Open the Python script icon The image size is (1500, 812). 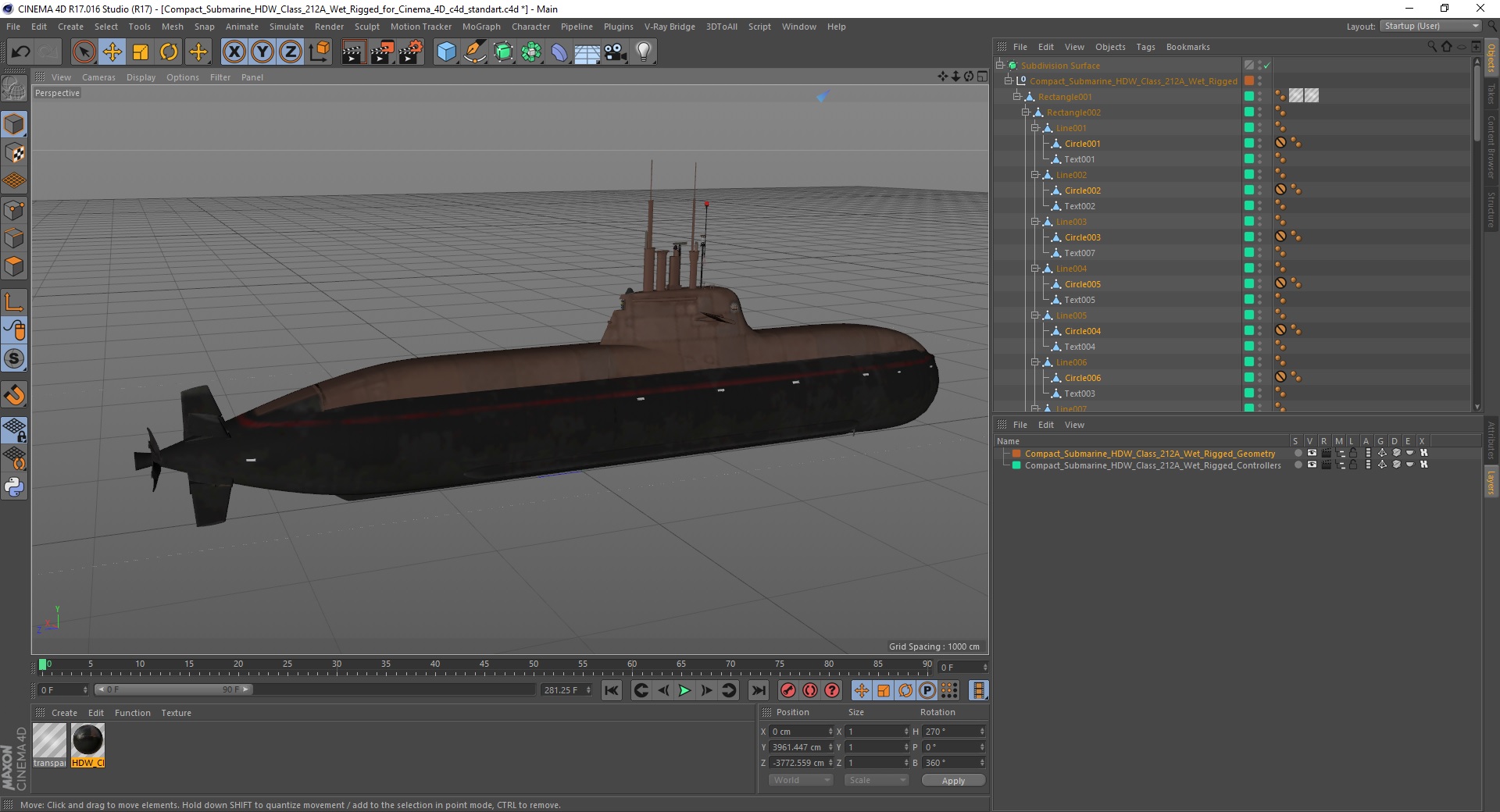(x=14, y=487)
